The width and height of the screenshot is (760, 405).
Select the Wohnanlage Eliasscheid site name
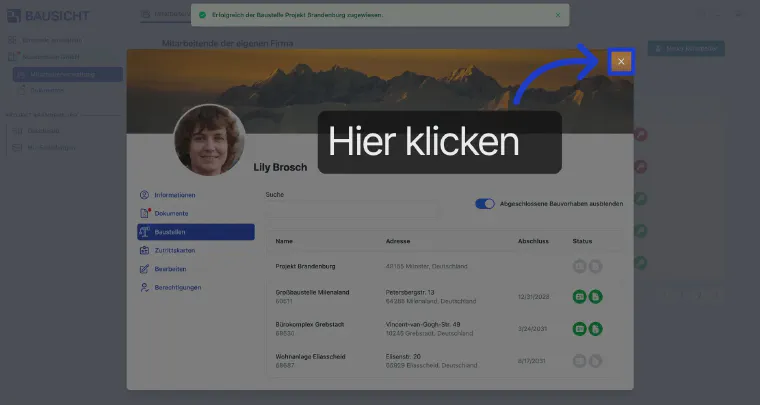tap(310, 357)
